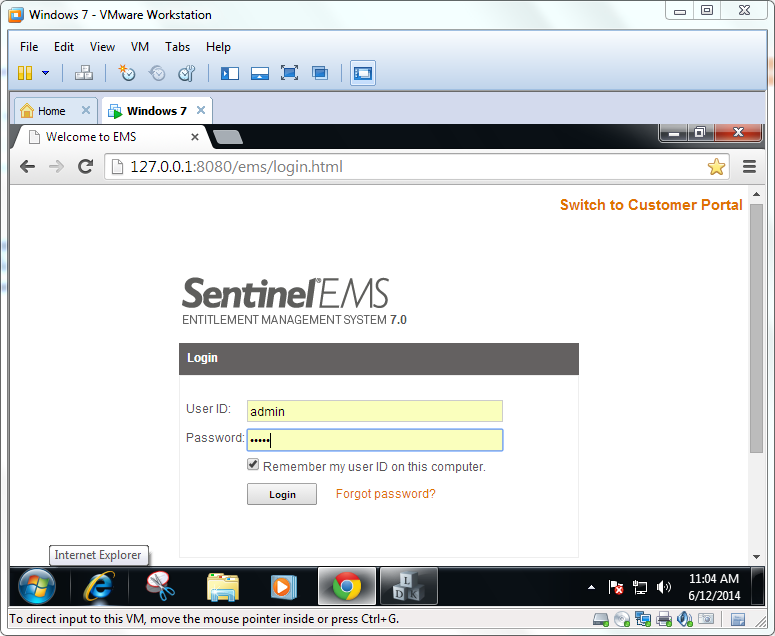Viewport: 775px width, 636px height.
Task: Click VMware sound card status icon
Action: [685, 619]
